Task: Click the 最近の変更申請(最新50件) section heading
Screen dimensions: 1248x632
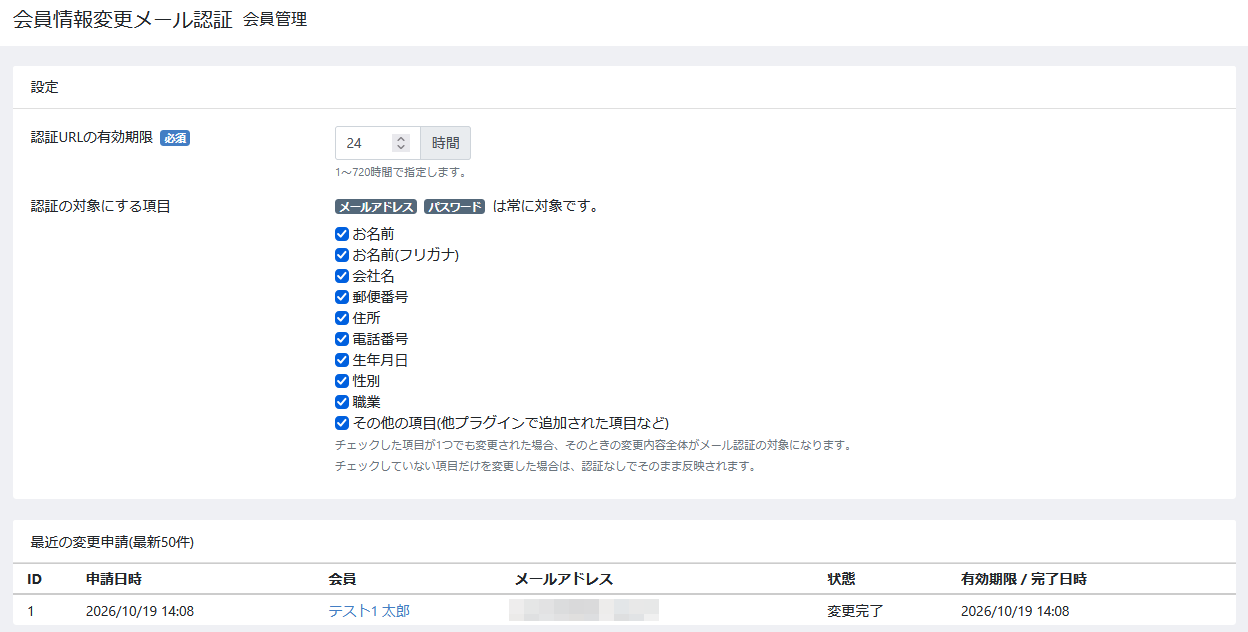Action: tap(112, 542)
